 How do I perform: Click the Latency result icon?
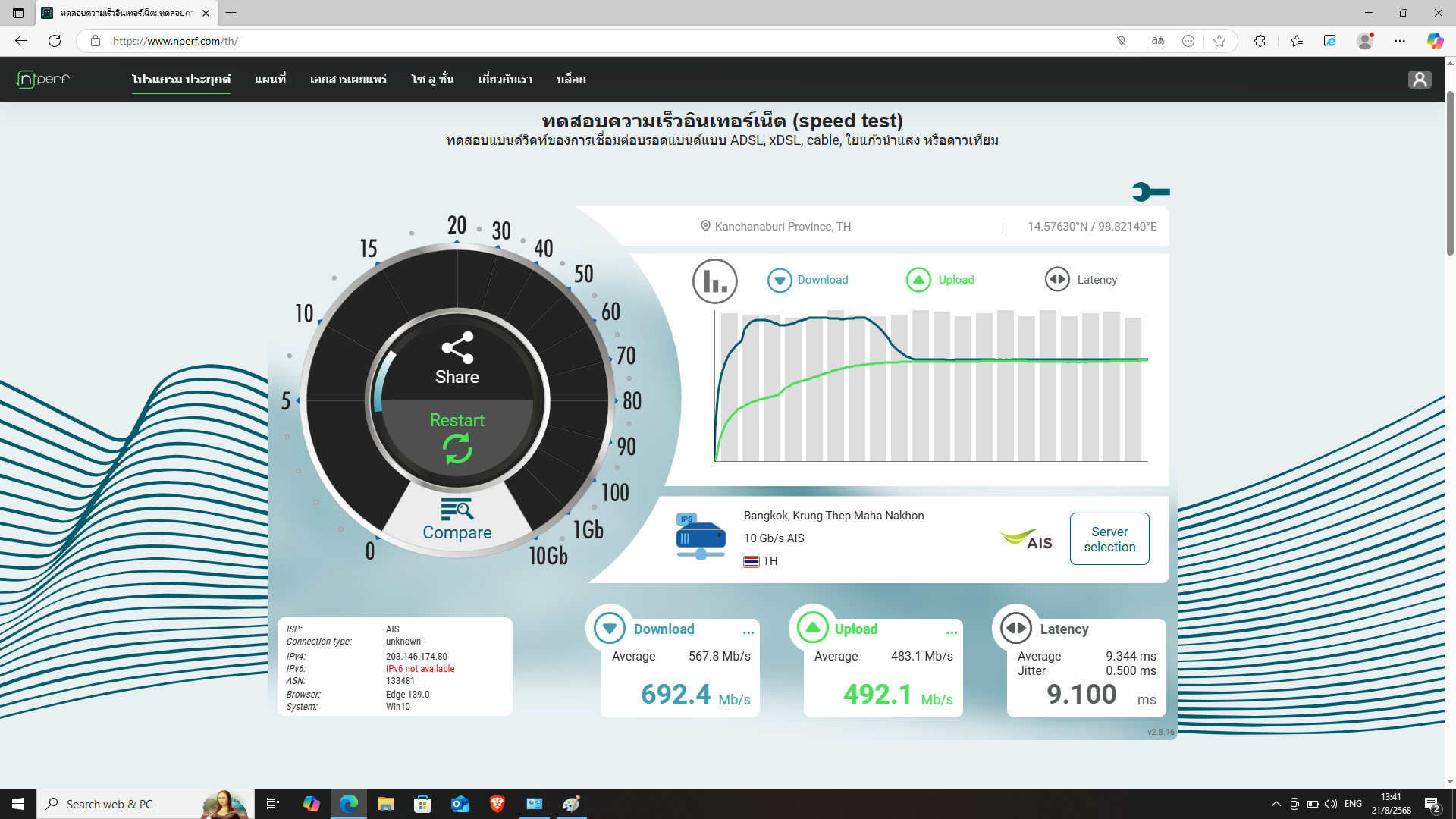tap(1015, 628)
